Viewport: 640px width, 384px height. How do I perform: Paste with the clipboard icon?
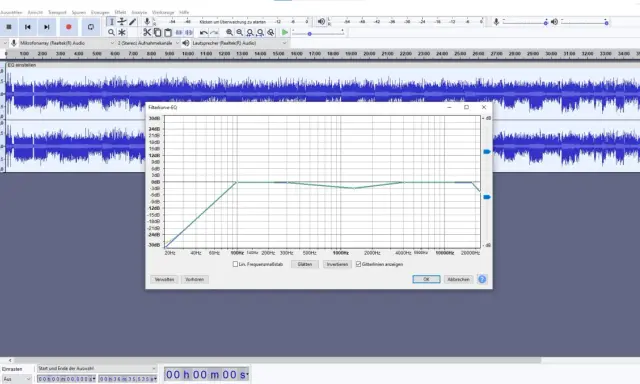coord(168,32)
